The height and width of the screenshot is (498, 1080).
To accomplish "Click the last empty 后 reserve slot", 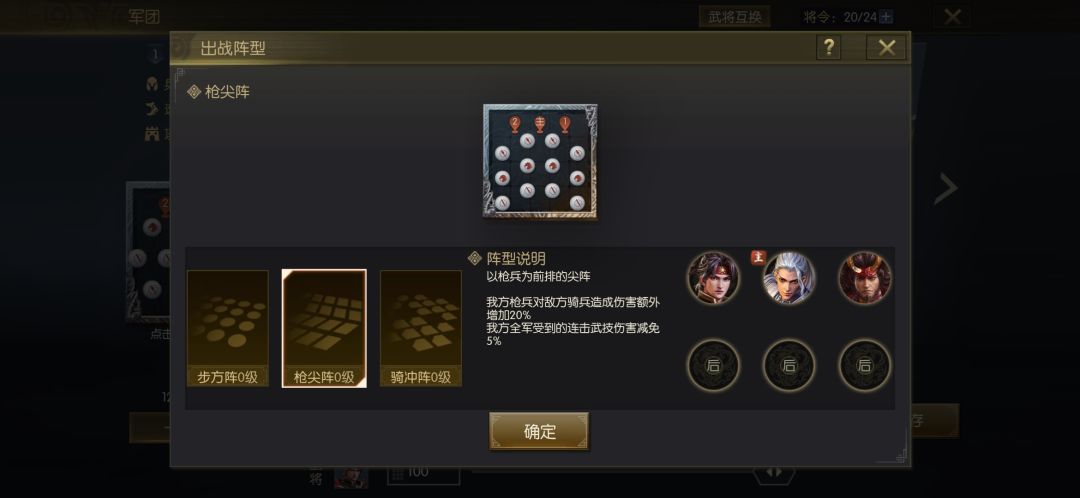I will (864, 366).
